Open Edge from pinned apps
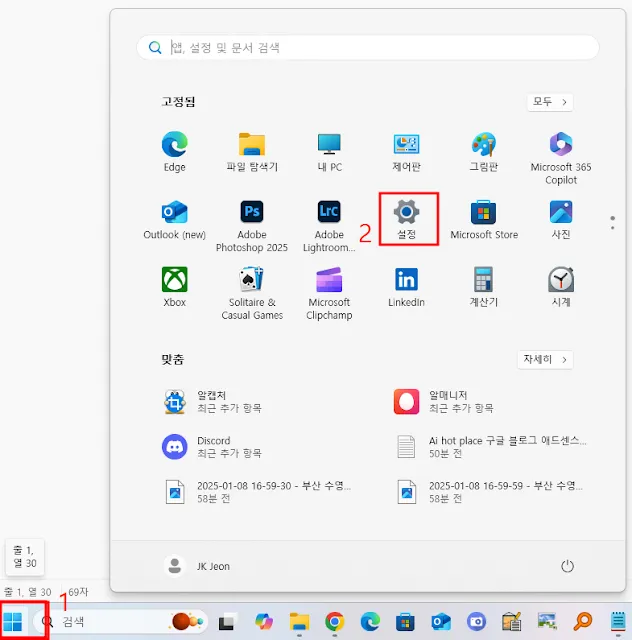This screenshot has height=640, width=632. pyautogui.click(x=175, y=151)
